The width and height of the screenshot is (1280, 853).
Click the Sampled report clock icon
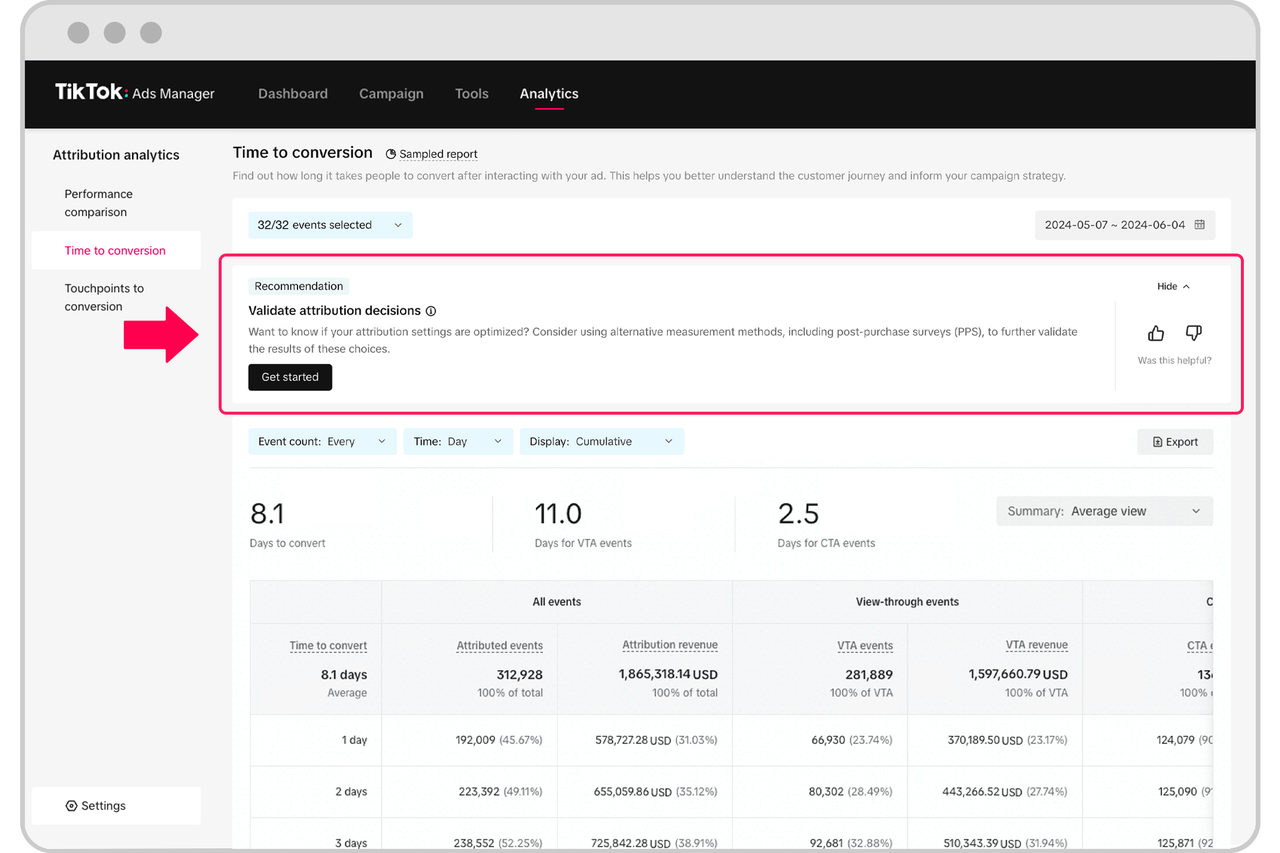tap(392, 154)
